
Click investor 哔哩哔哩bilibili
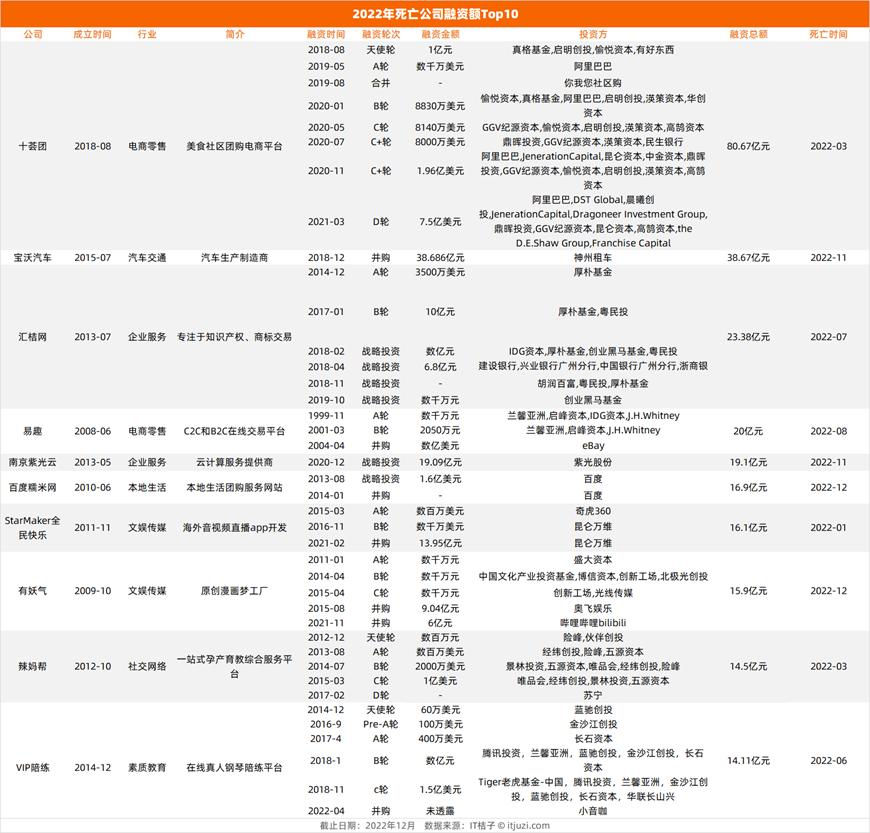pos(593,623)
